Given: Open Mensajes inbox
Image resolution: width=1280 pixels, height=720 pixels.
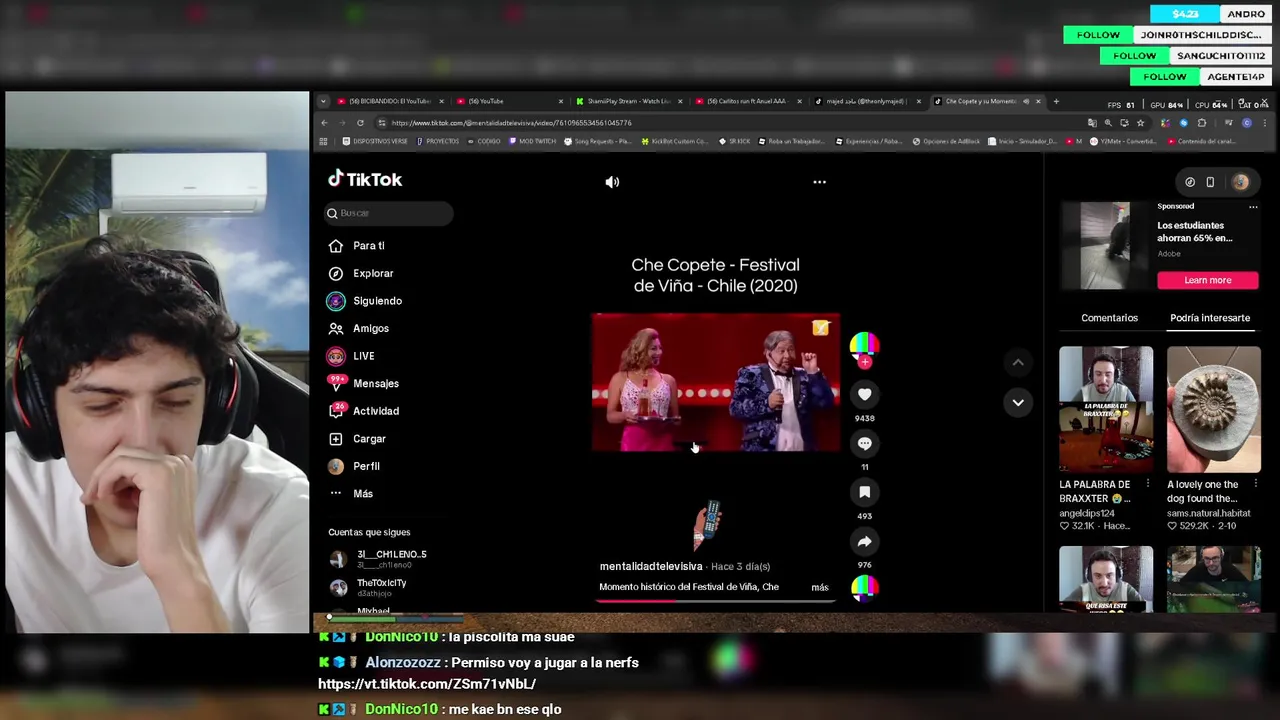Looking at the screenshot, I should point(363,383).
